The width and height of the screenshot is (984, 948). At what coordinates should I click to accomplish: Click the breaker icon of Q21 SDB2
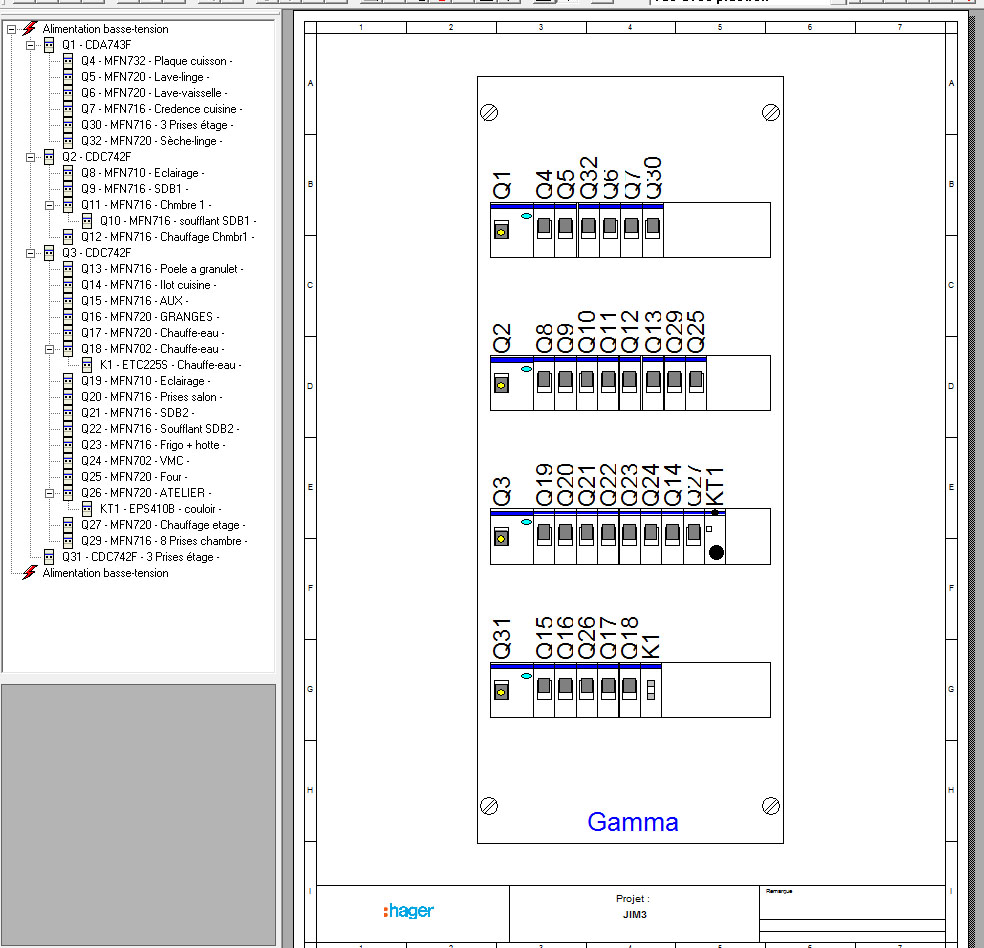pyautogui.click(x=68, y=413)
